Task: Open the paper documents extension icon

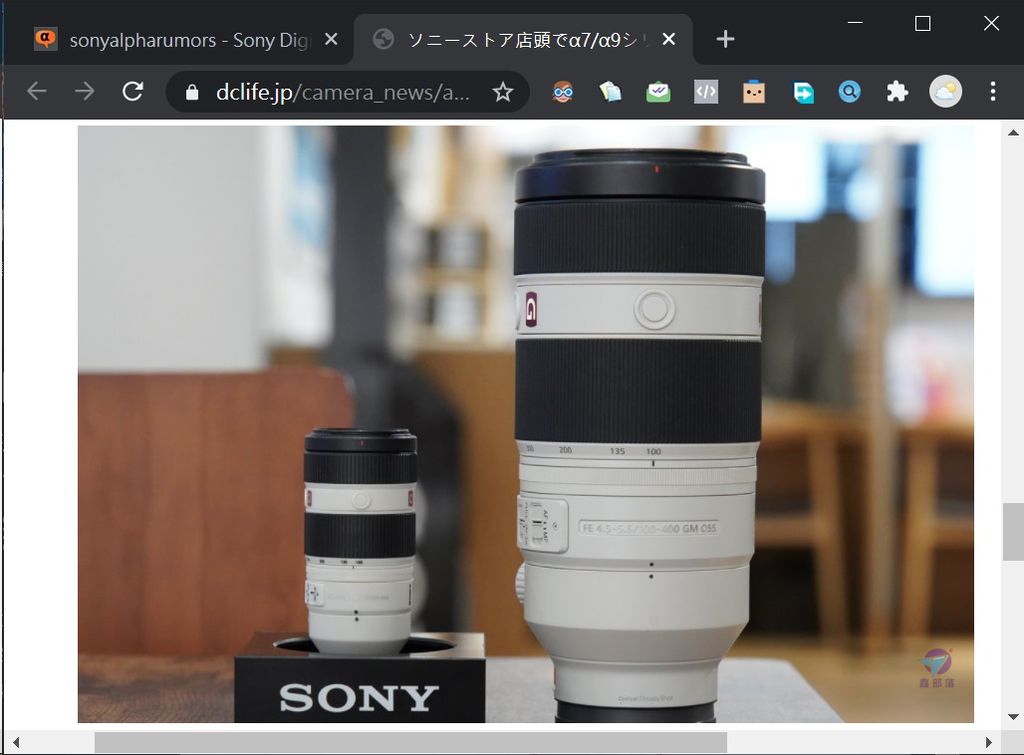Action: [610, 92]
